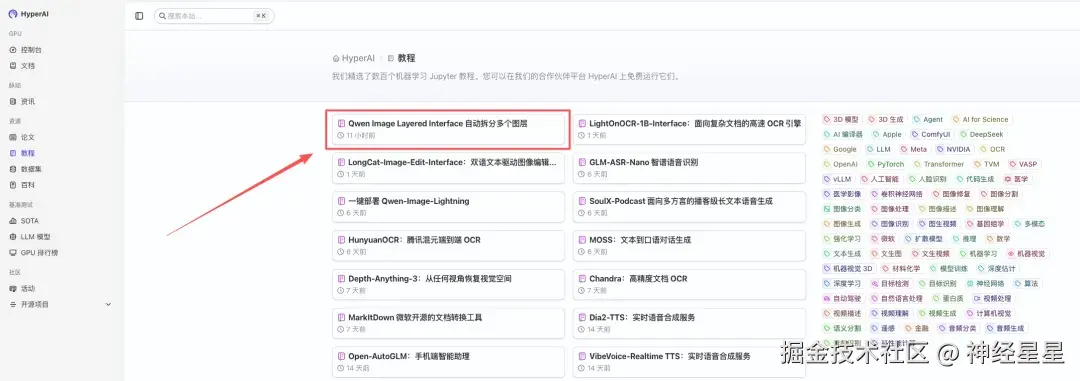Viewport: 1080px width, 381px height.
Task: Open HunyuanOCR 腾讯混元端到端 OCR card
Action: 448,245
